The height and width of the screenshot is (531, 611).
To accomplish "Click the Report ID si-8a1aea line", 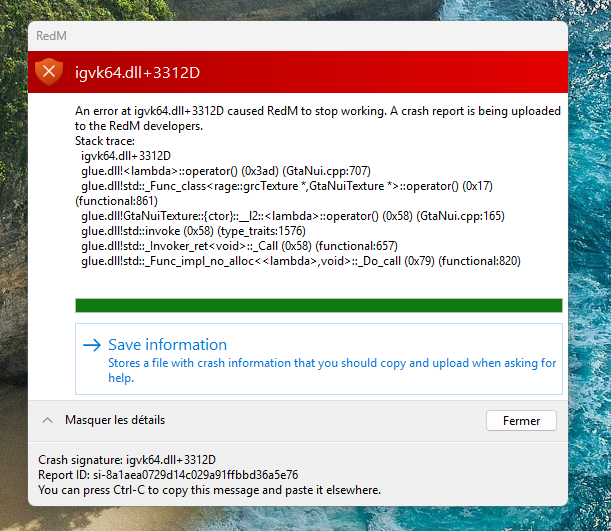I will click(x=168, y=475).
